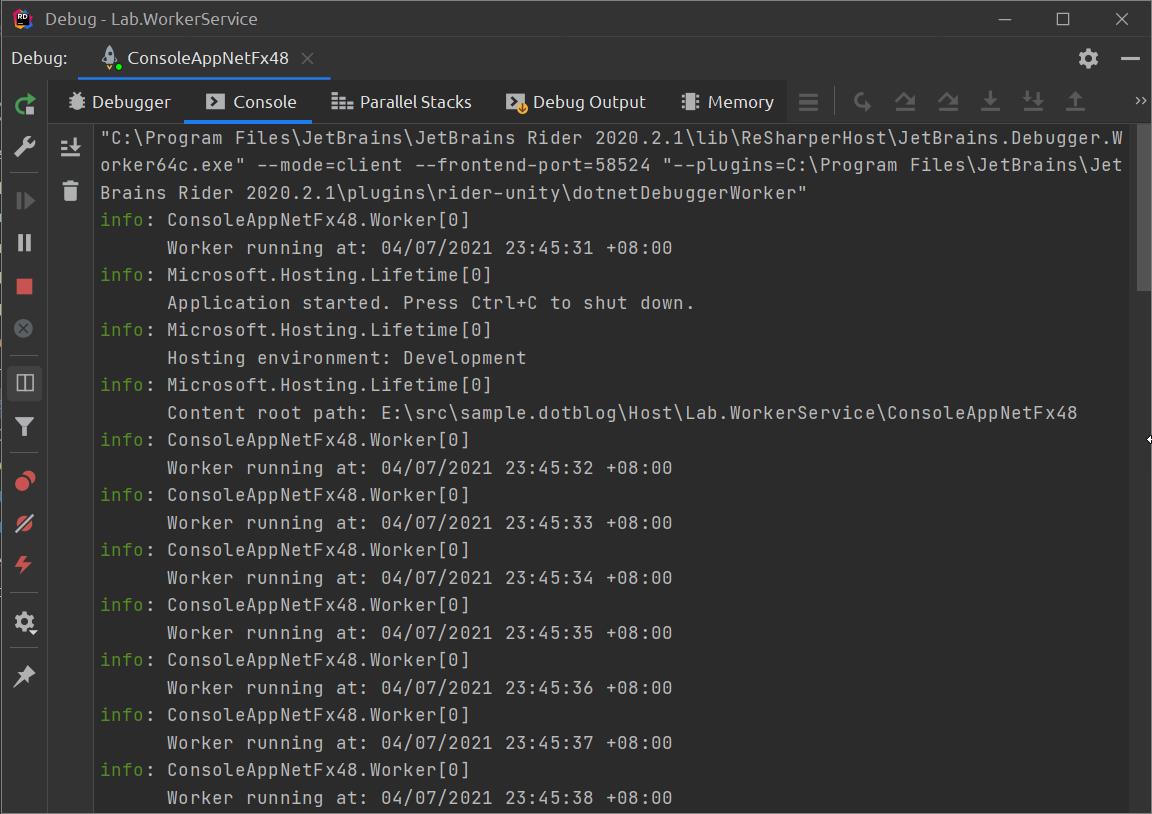
Task: Stop the debug session with red square
Action: (x=24, y=287)
